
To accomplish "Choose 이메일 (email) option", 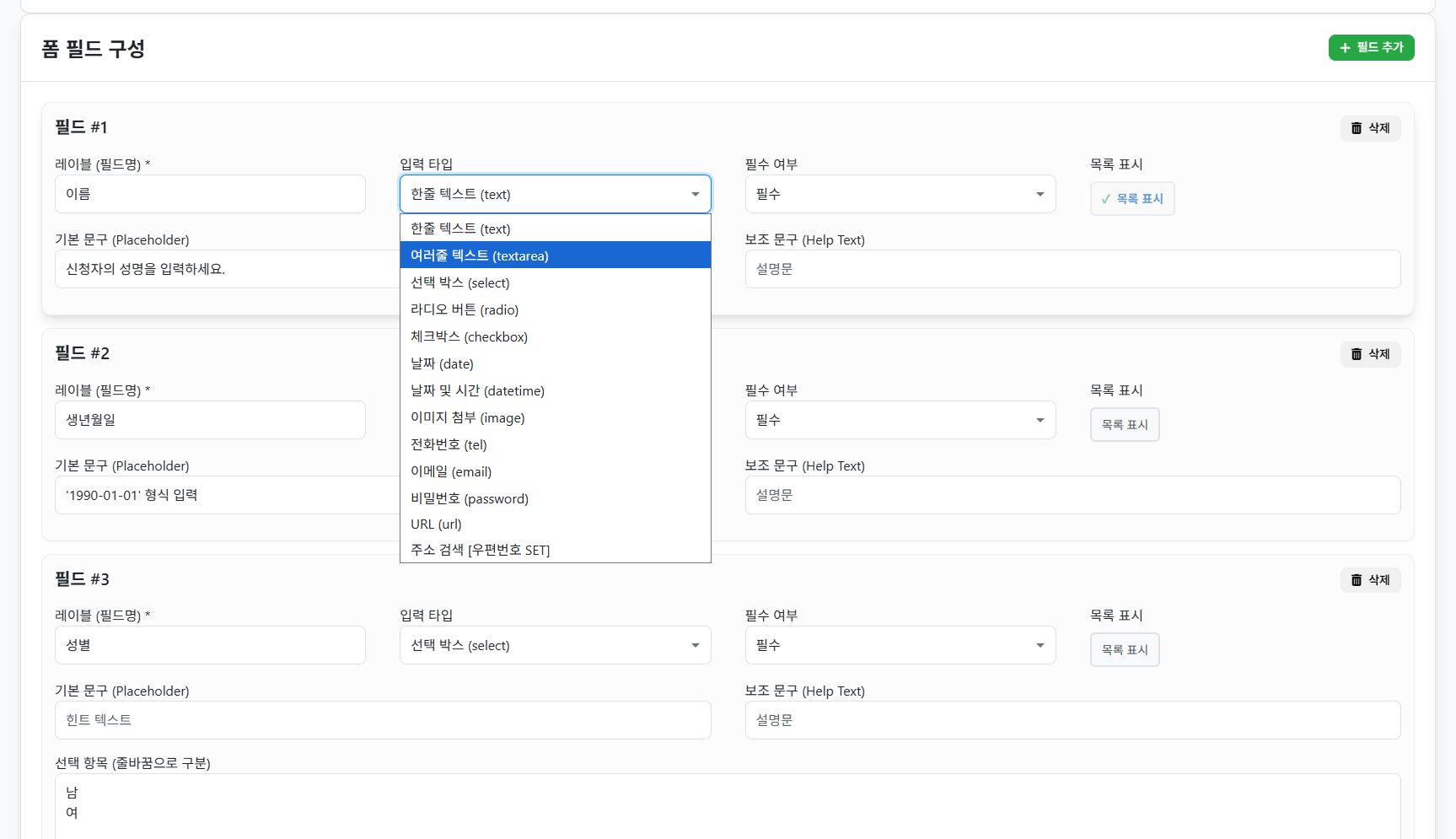I will [x=556, y=471].
